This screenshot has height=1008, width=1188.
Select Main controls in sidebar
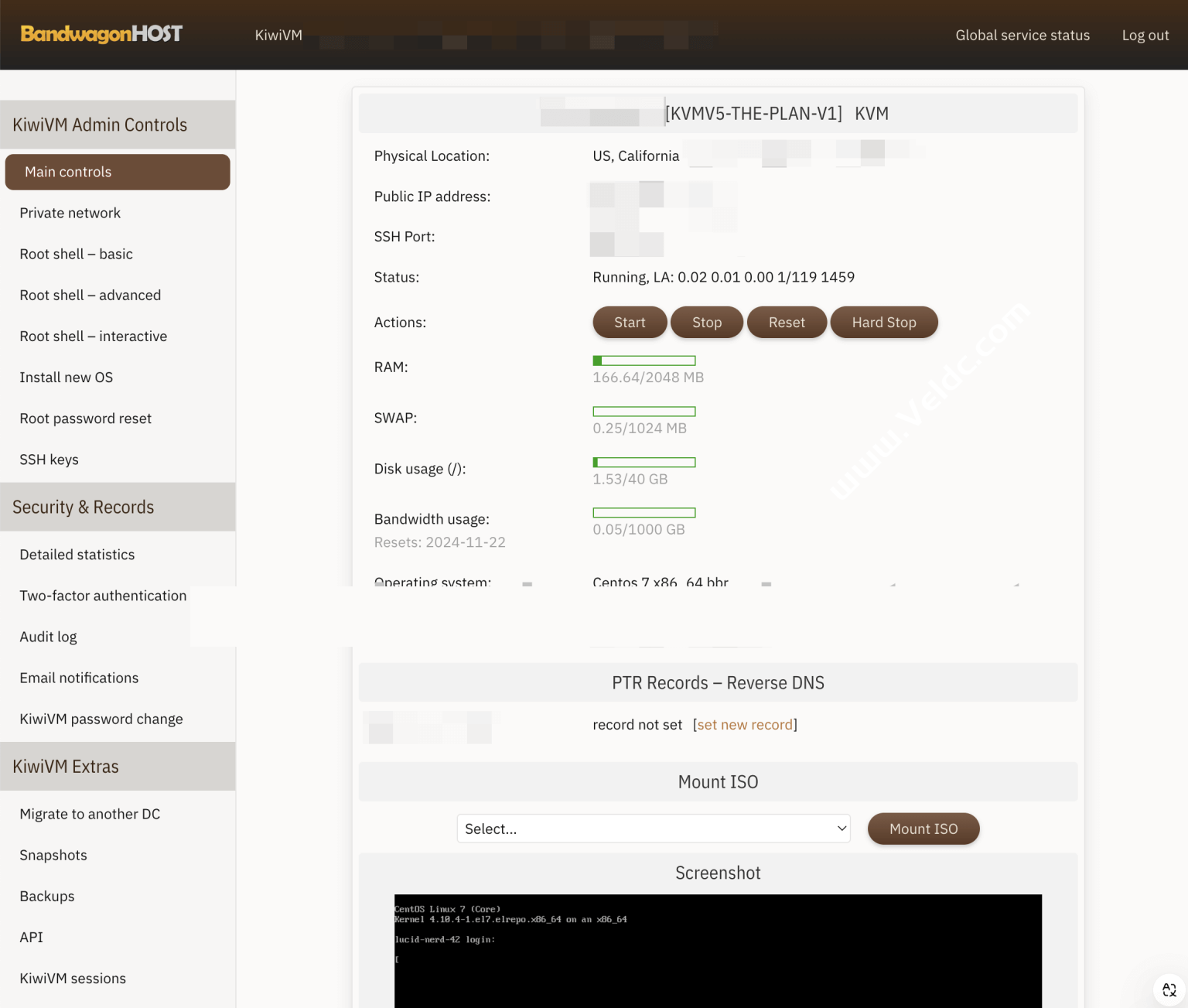click(x=118, y=172)
